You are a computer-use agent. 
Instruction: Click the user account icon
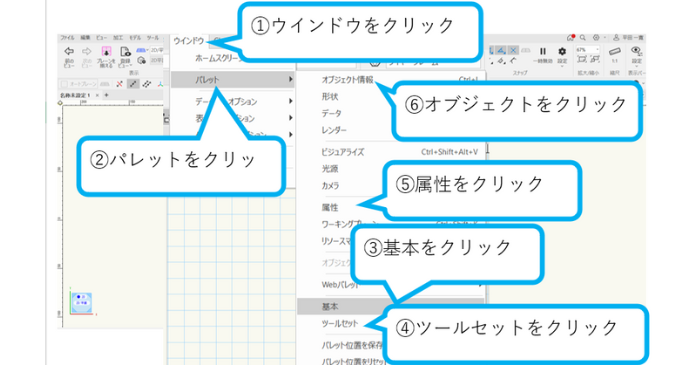pos(616,38)
